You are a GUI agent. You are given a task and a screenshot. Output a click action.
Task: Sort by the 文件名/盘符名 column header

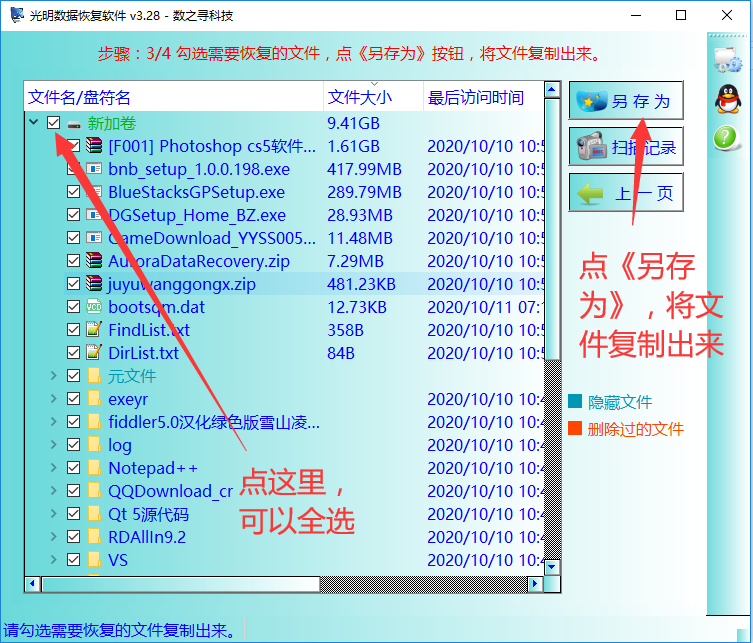point(174,97)
